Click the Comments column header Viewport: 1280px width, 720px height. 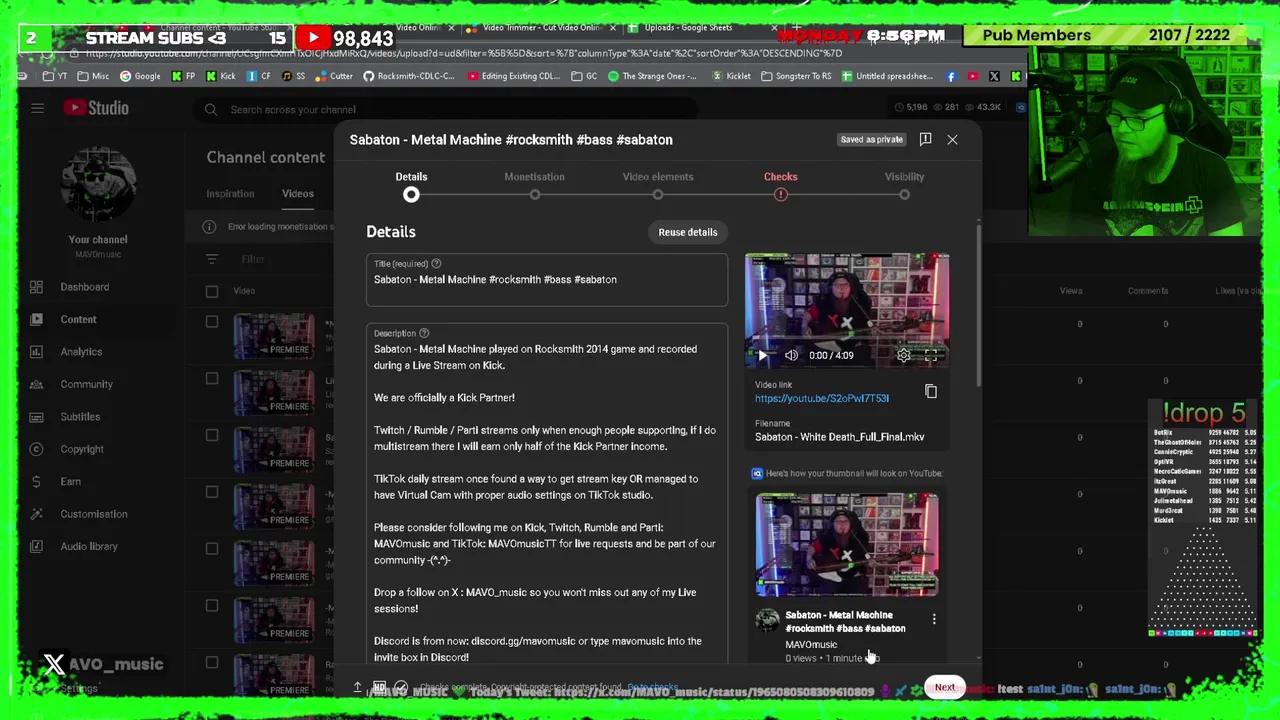(1148, 291)
